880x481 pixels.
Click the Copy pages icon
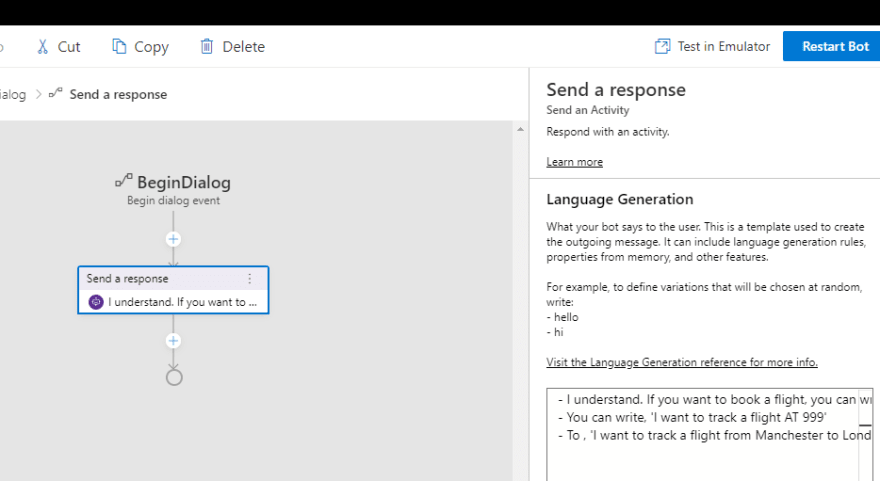(x=119, y=47)
